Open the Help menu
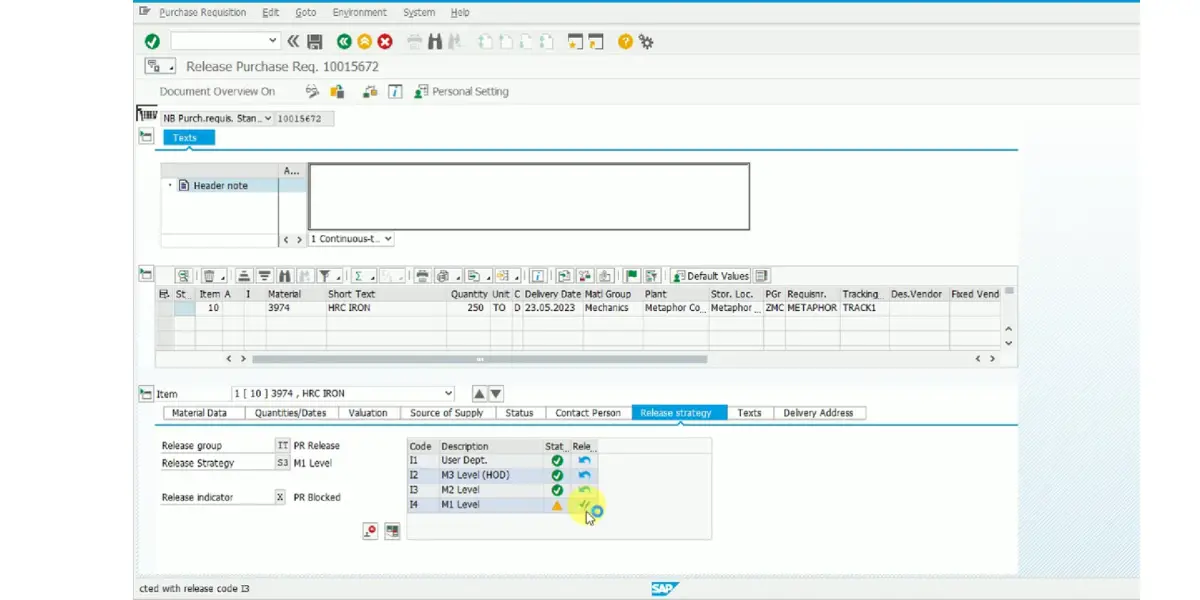This screenshot has height=600, width=1200. coord(460,12)
